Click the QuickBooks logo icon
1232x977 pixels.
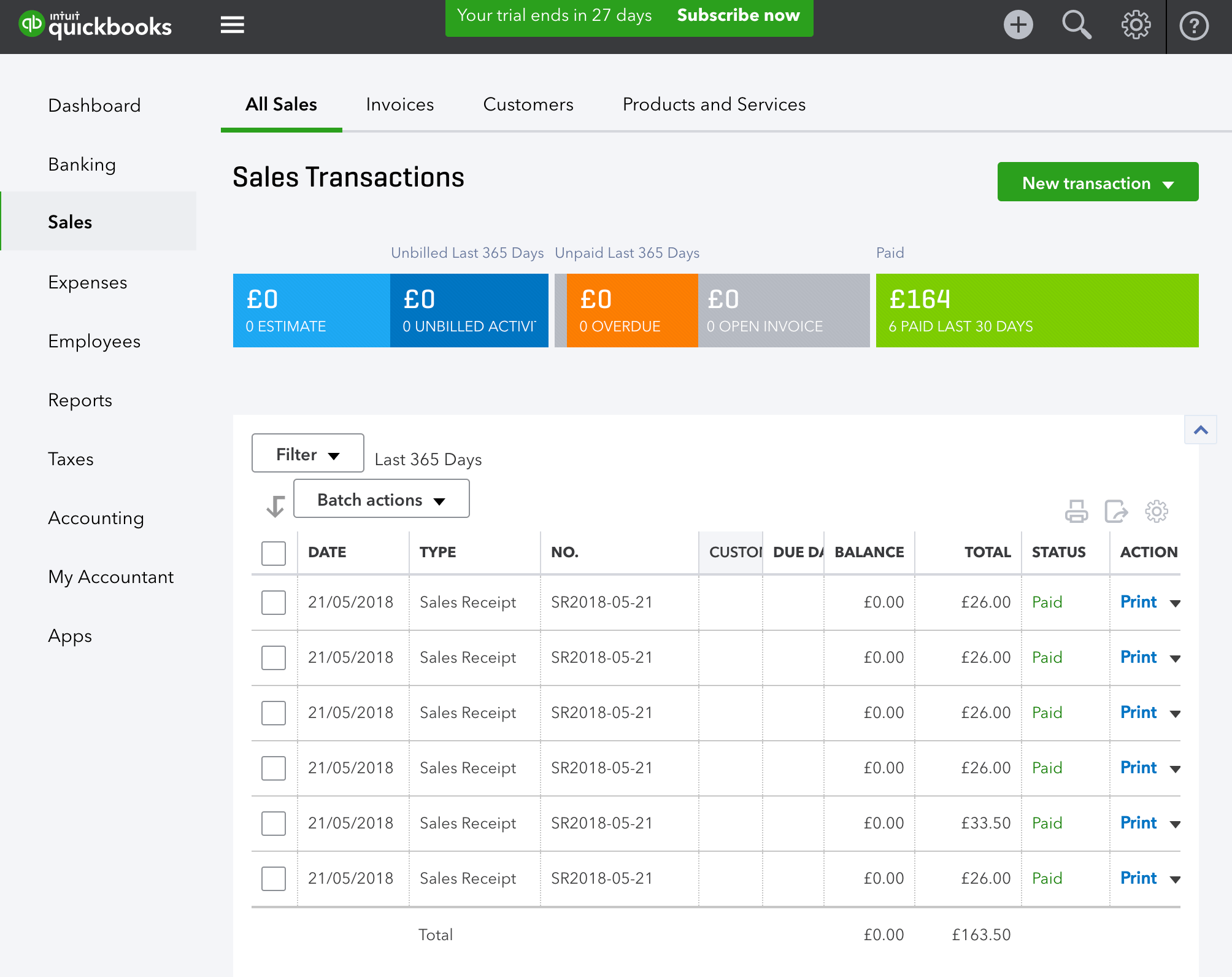(32, 25)
